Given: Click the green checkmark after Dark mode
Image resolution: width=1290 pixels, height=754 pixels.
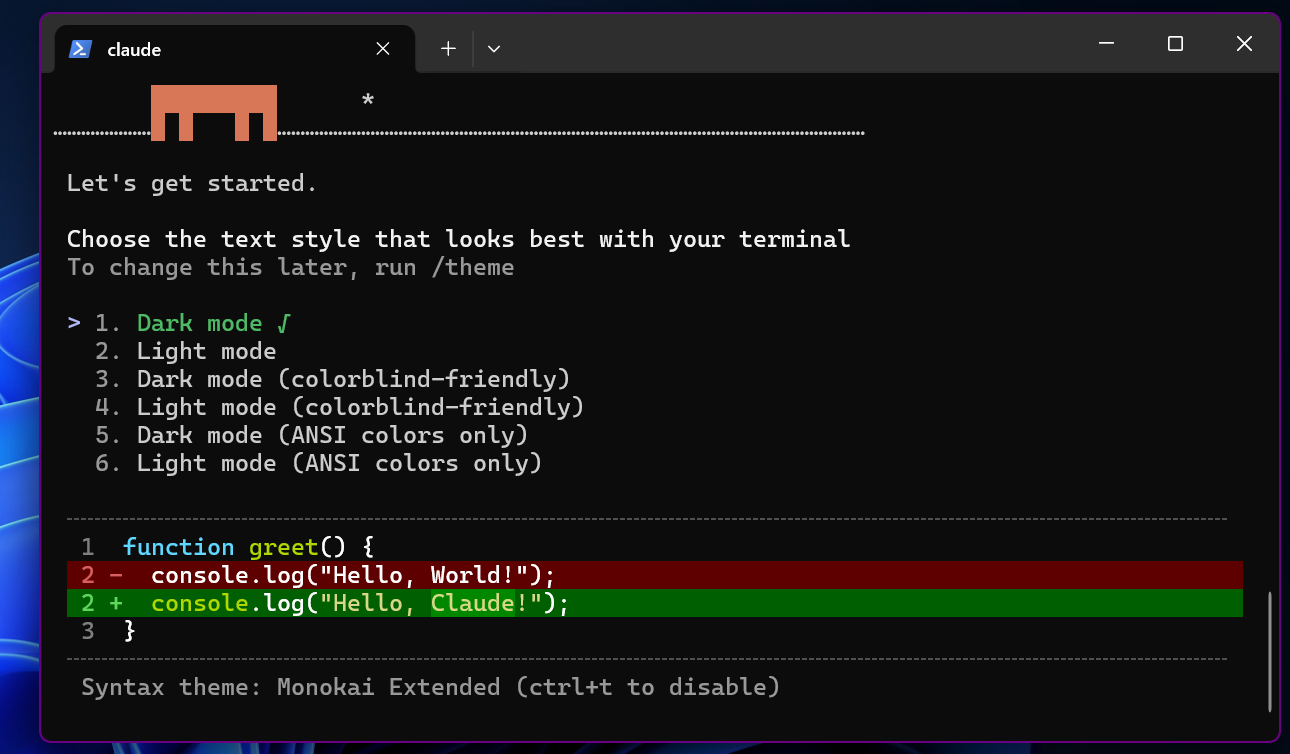Looking at the screenshot, I should 285,323.
